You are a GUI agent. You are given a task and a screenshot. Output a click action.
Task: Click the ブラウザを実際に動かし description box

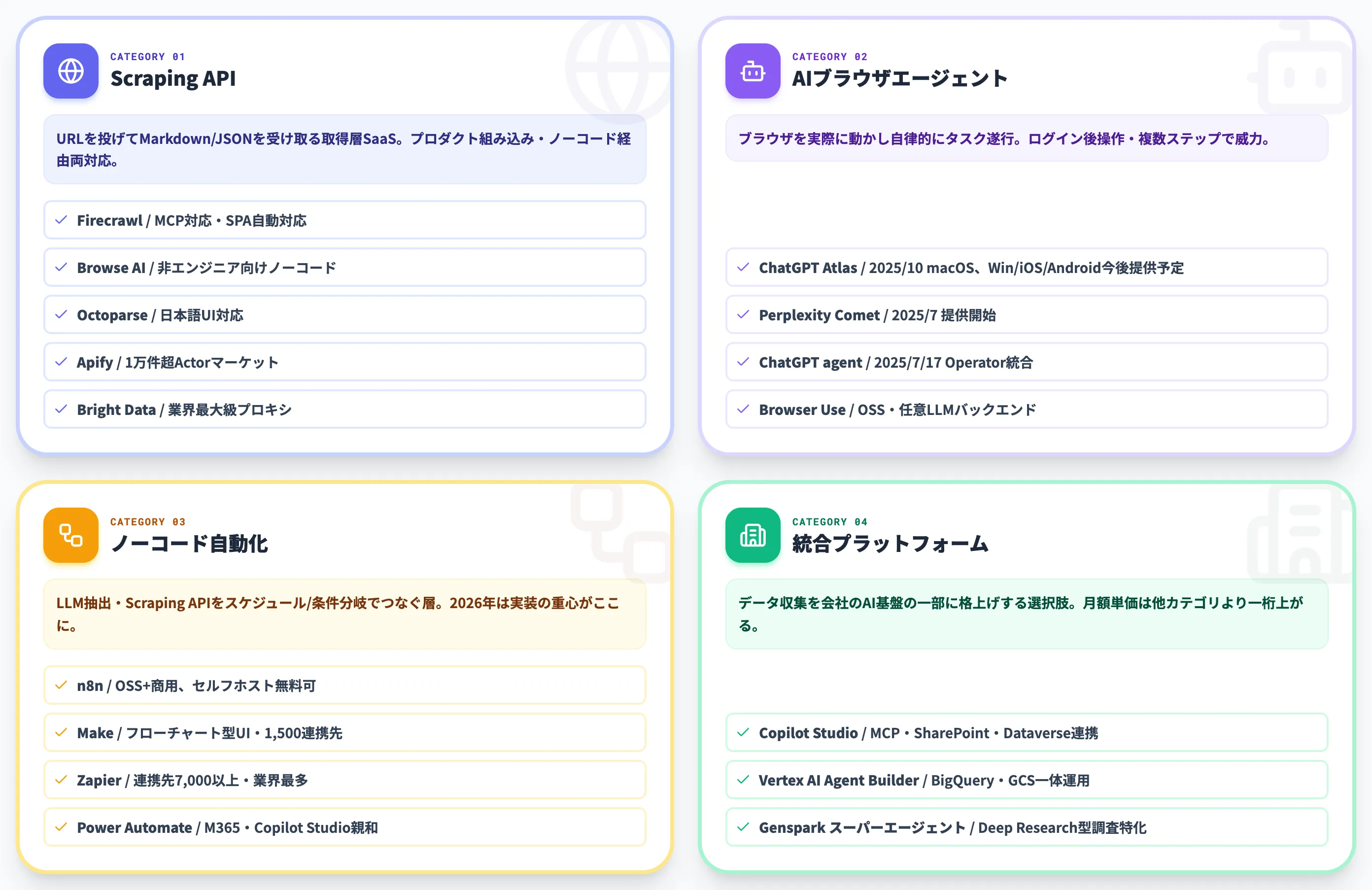pyautogui.click(x=1027, y=138)
